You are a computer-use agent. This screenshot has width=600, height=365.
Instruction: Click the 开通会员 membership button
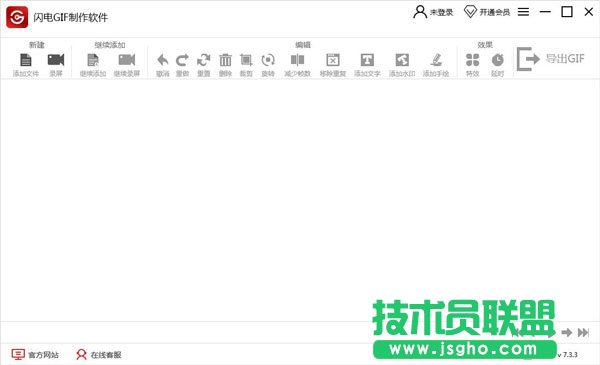pyautogui.click(x=487, y=12)
